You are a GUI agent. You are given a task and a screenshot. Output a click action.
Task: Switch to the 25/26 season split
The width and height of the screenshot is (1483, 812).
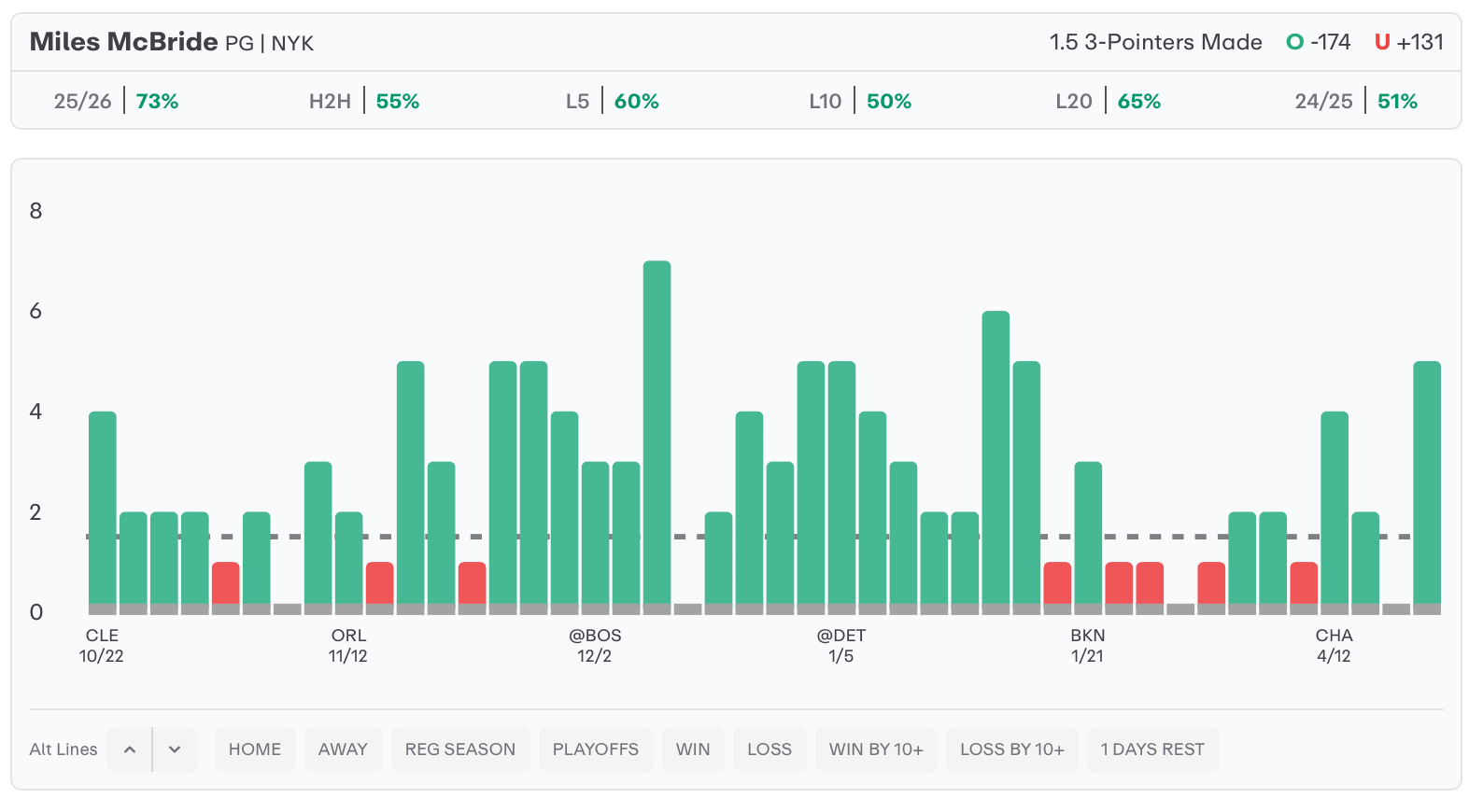tap(116, 101)
